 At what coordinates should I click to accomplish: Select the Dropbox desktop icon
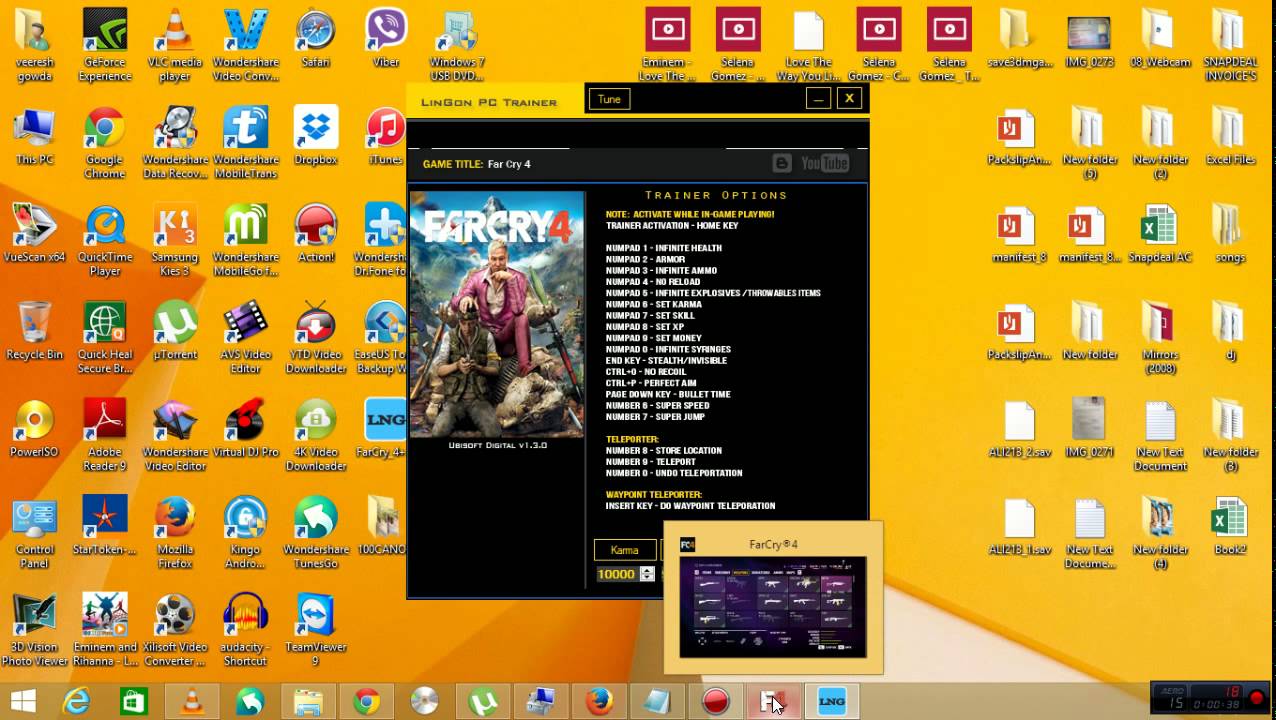tap(315, 136)
